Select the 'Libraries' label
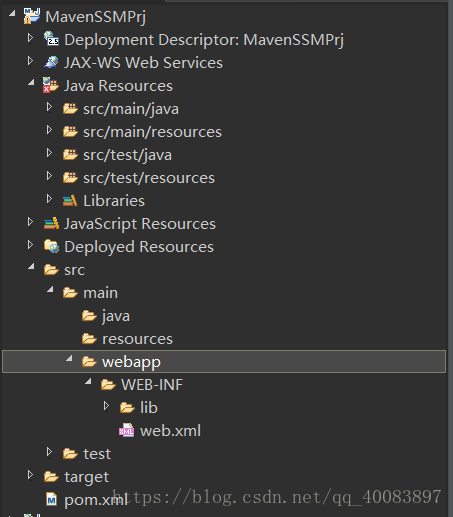 tap(114, 201)
